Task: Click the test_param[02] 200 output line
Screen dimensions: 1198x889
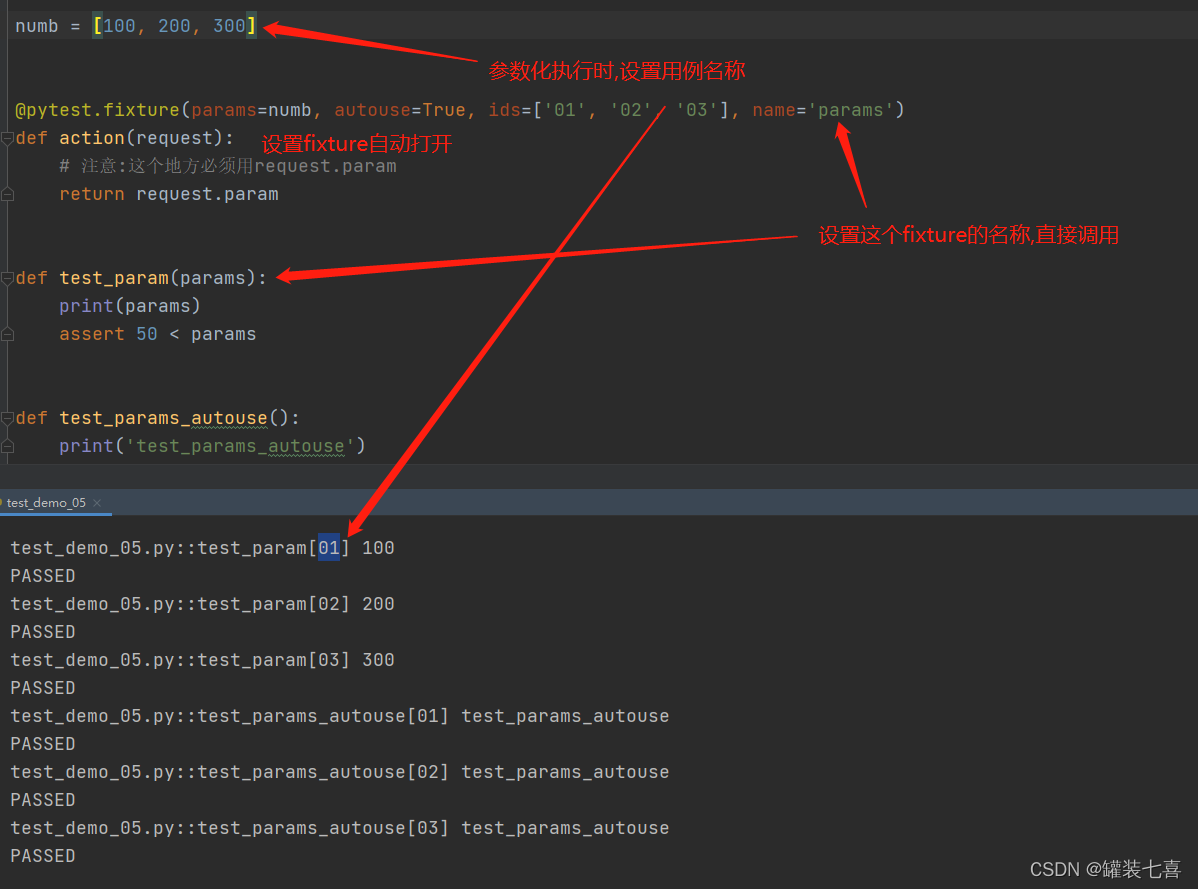Action: [202, 604]
